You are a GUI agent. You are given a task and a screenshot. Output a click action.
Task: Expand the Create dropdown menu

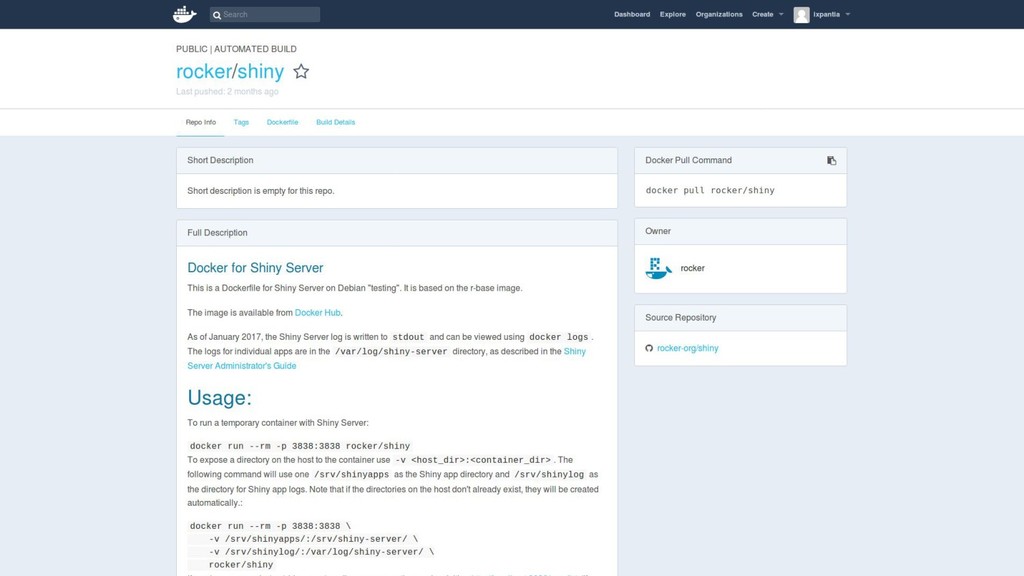pos(767,14)
